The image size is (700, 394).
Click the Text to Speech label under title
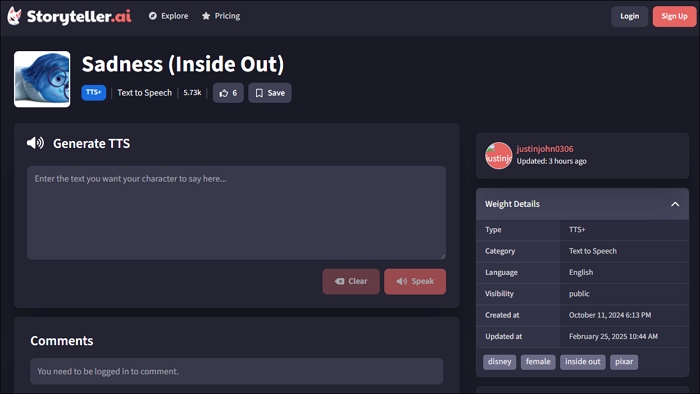(x=144, y=93)
